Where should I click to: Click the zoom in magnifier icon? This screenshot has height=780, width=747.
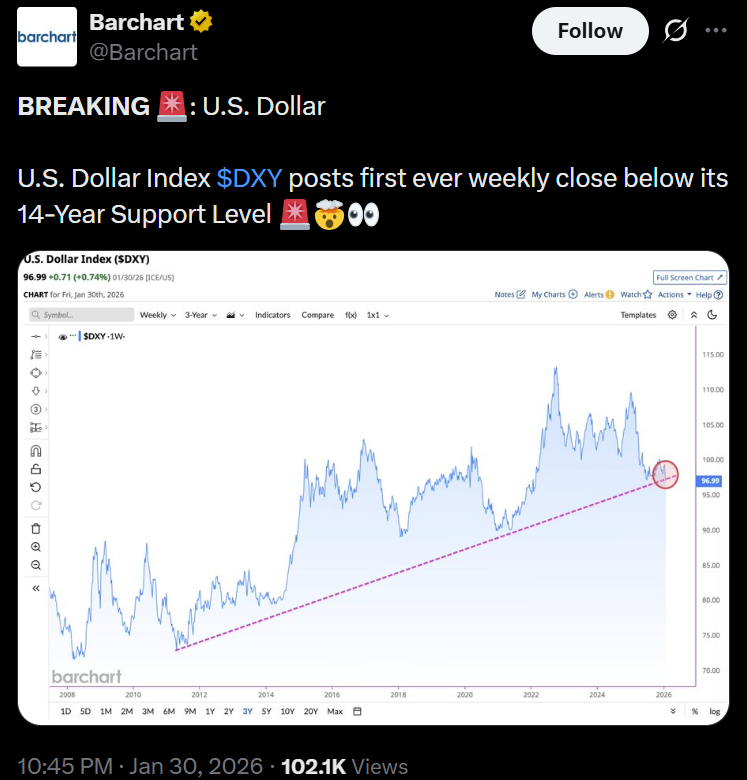coord(36,547)
